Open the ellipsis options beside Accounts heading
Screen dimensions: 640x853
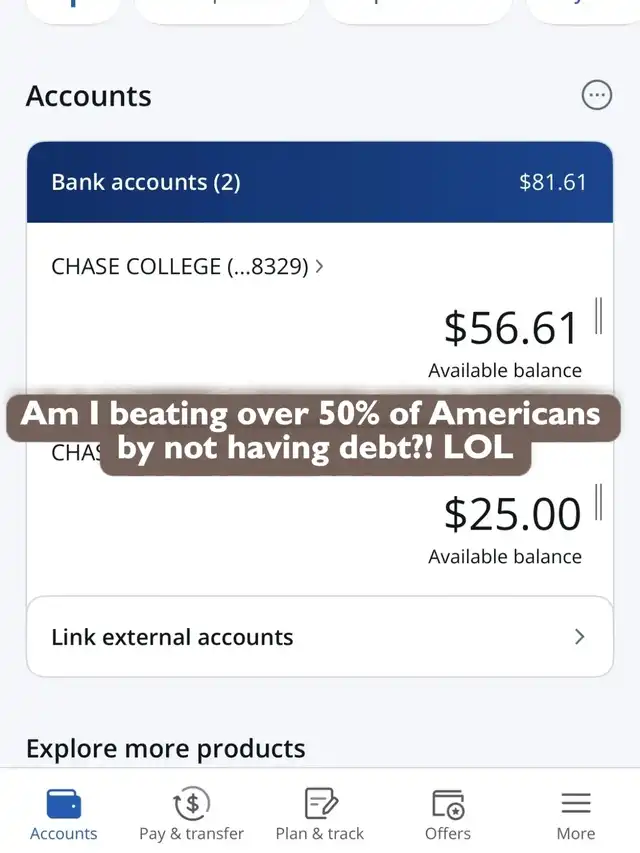(597, 95)
